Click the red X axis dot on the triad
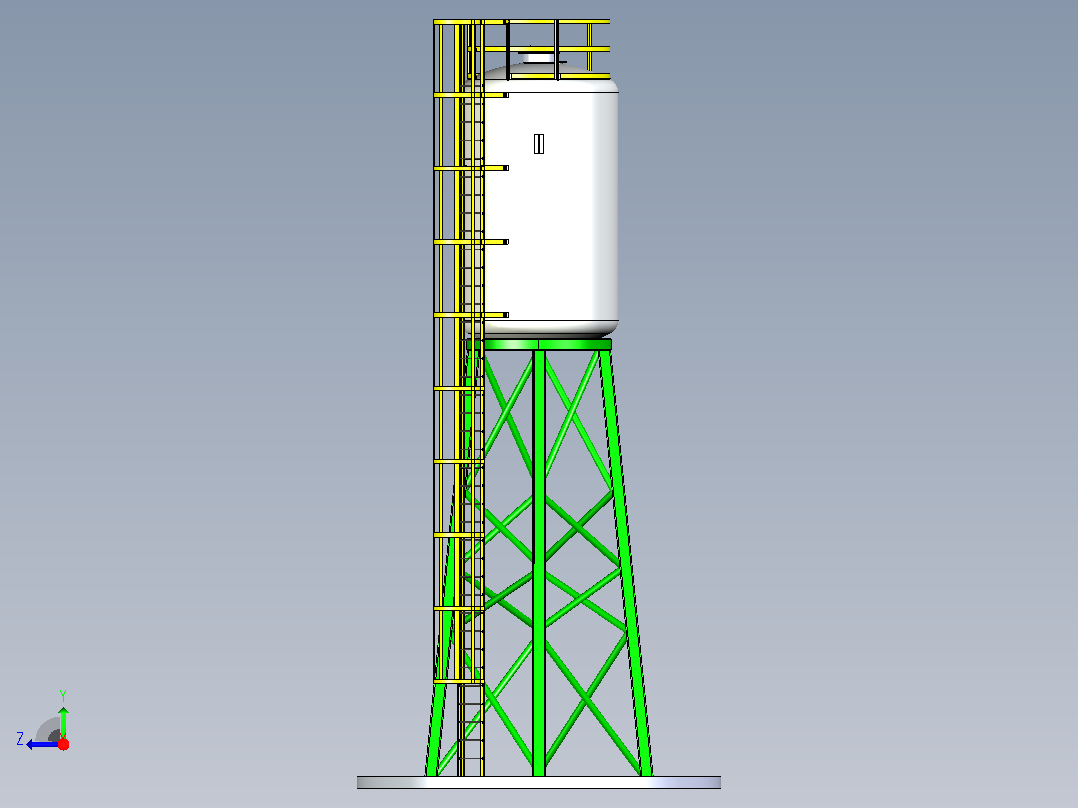The image size is (1078, 808). point(63,744)
